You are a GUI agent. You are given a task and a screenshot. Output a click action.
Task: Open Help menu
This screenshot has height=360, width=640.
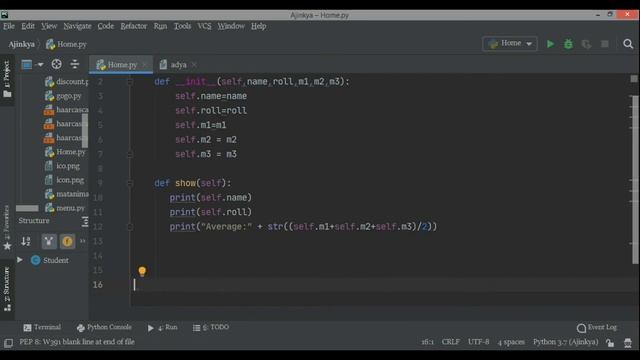click(x=258, y=26)
